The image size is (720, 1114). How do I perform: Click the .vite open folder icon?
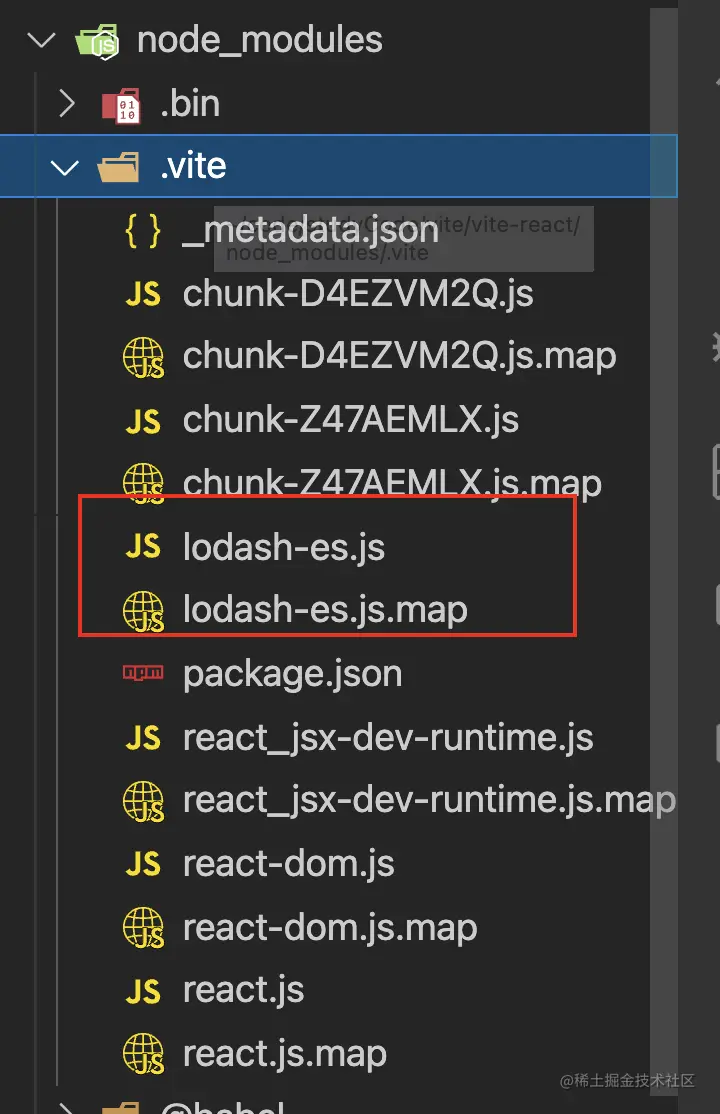tap(119, 168)
